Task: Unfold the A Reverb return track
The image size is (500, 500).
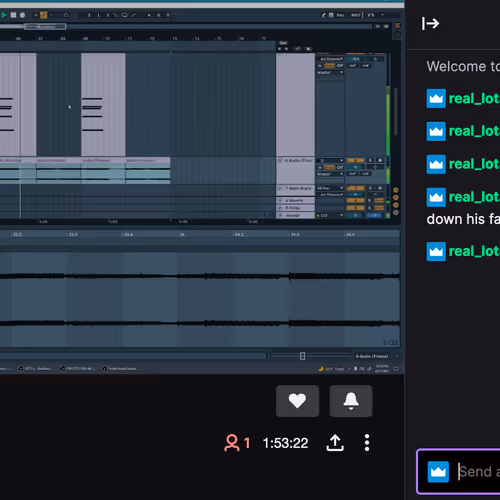Action: point(280,200)
